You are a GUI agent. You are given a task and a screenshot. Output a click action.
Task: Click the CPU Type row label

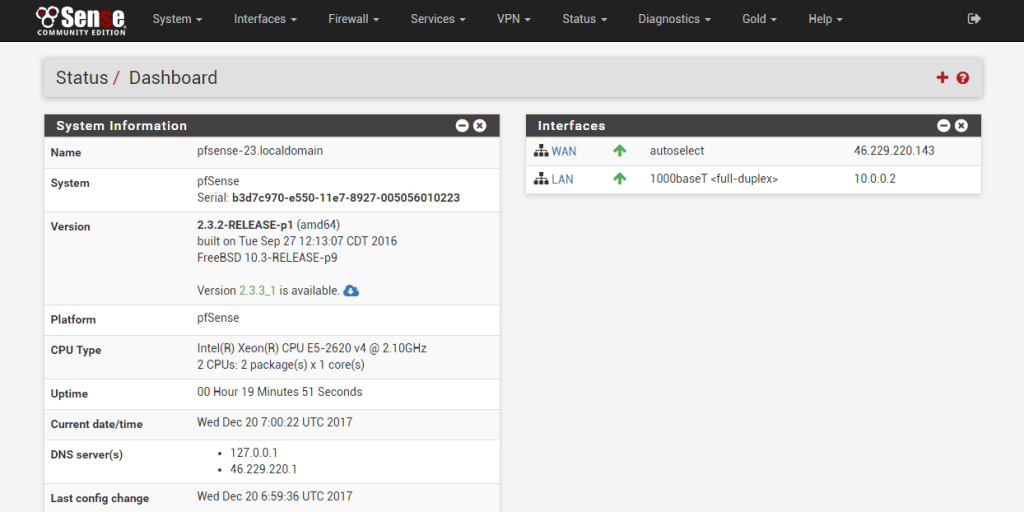point(76,350)
